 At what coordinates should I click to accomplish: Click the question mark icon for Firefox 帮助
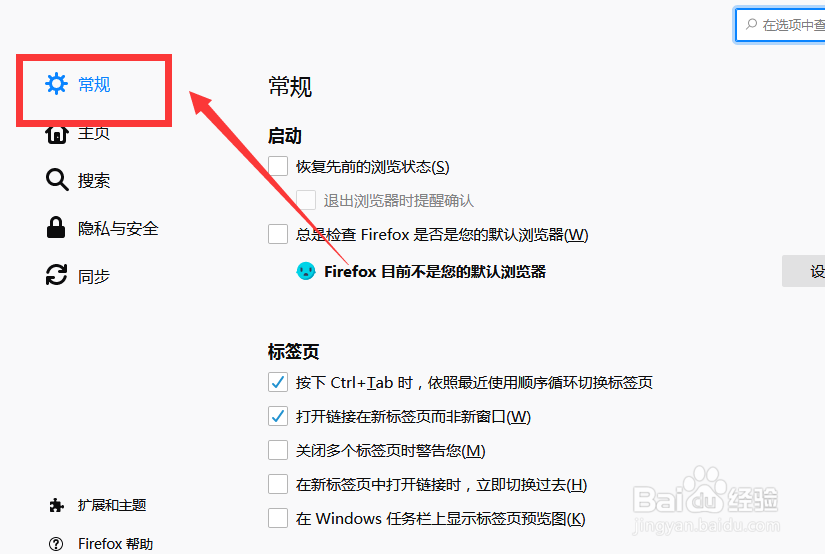pos(56,544)
